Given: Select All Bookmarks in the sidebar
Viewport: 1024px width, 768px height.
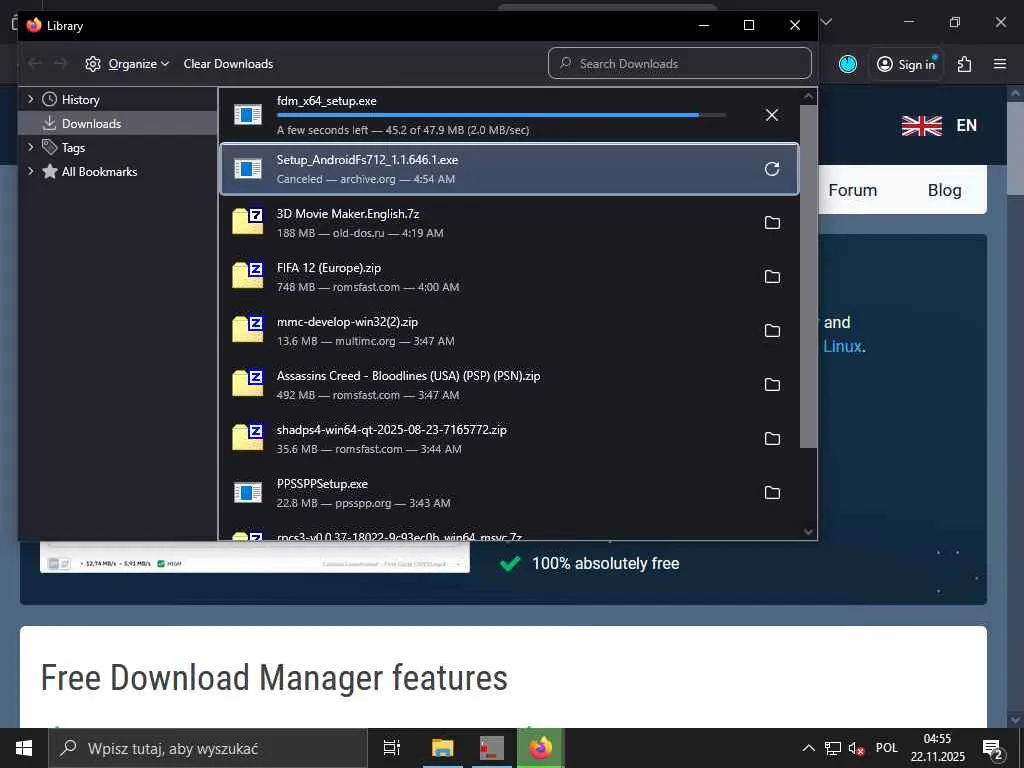Looking at the screenshot, I should click(99, 172).
